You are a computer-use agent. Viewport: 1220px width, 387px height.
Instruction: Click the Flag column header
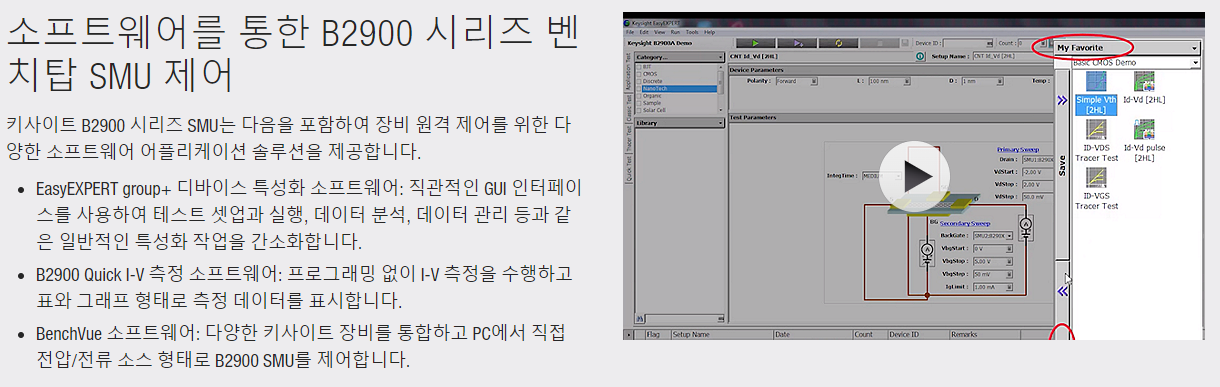coord(657,335)
